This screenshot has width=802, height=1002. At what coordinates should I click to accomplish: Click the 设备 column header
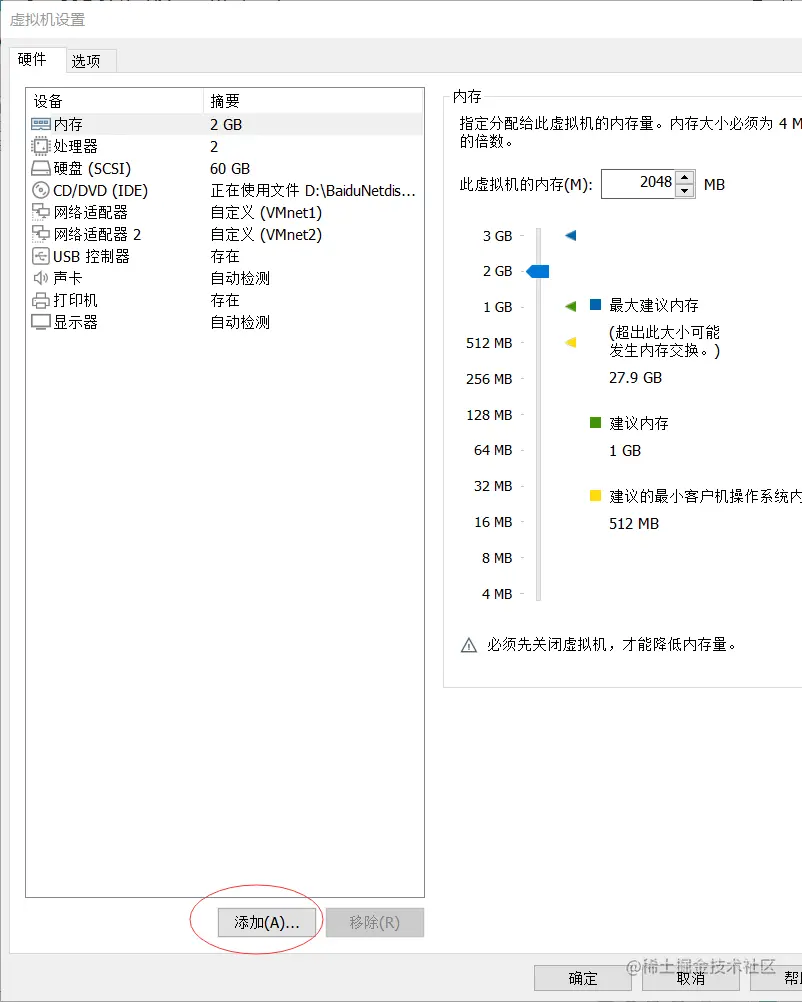coord(114,101)
